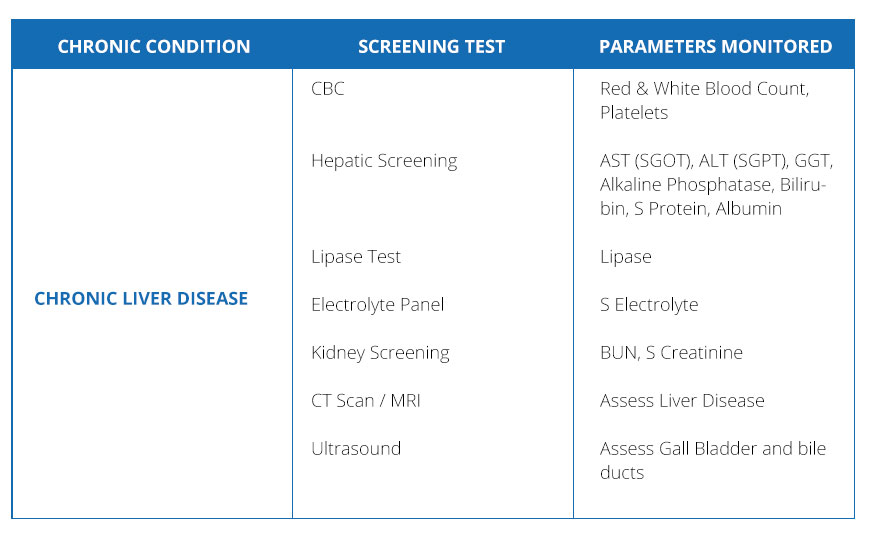Viewport: 870px width, 540px height.
Task: Select the S Electrolyte parameter
Action: point(649,304)
